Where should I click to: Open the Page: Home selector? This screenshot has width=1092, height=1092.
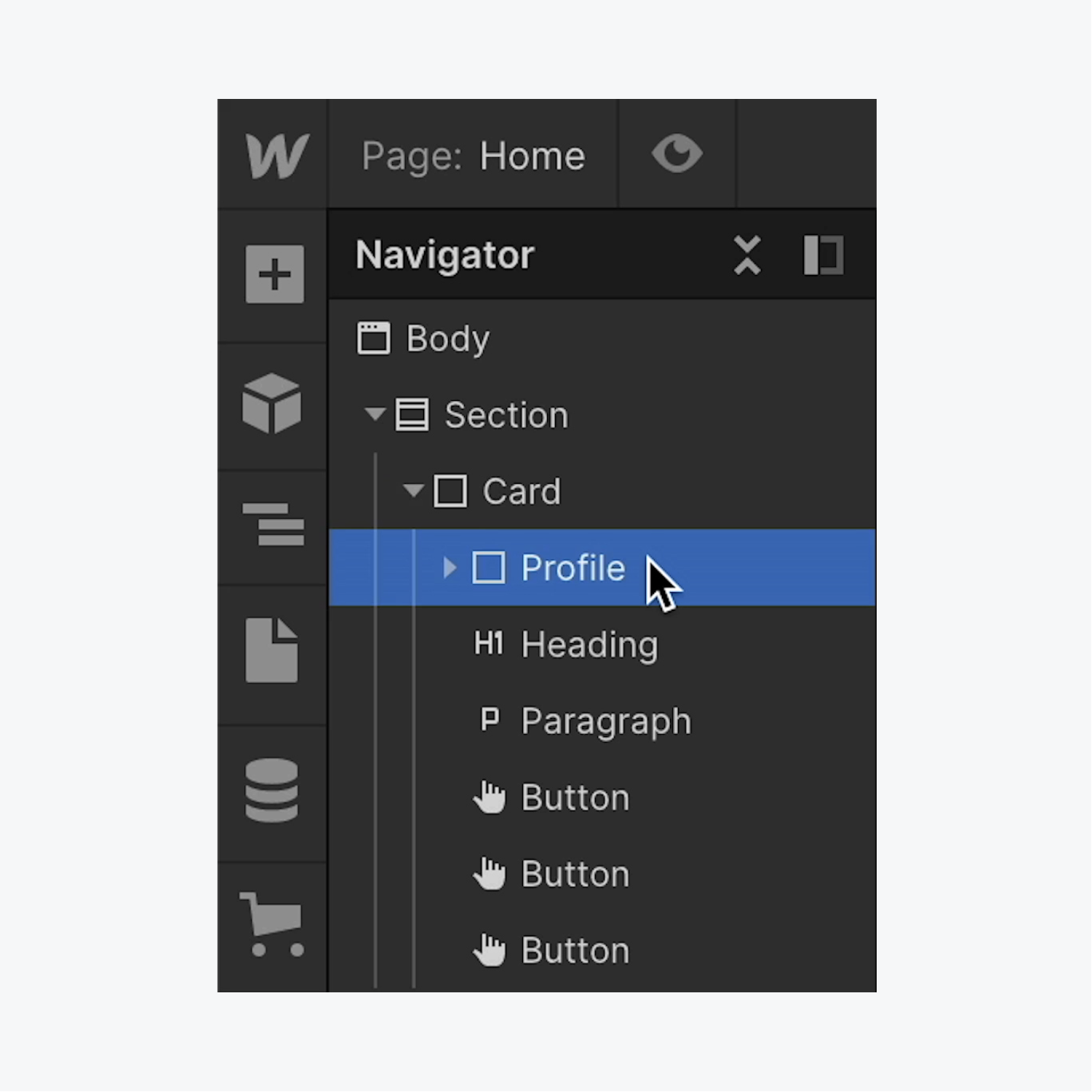point(474,156)
